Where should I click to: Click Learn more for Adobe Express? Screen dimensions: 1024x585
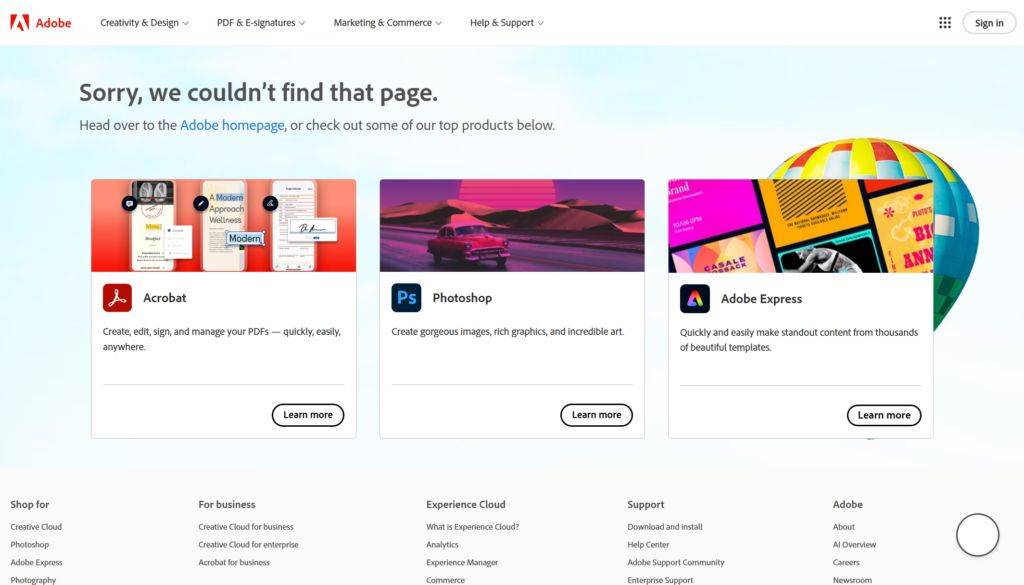coord(884,415)
